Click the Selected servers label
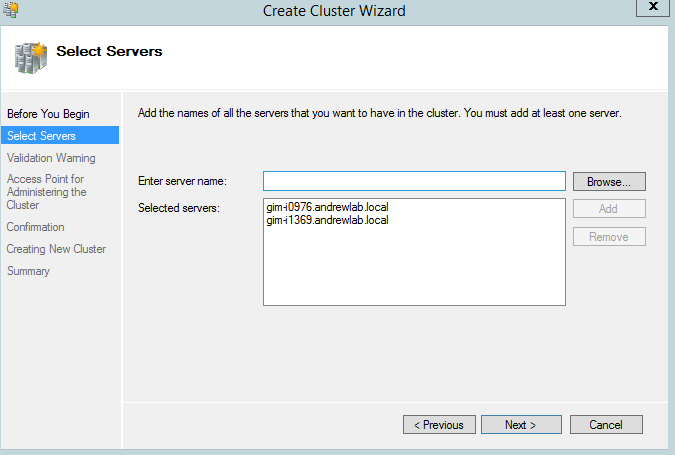The width and height of the screenshot is (675, 455). click(179, 208)
